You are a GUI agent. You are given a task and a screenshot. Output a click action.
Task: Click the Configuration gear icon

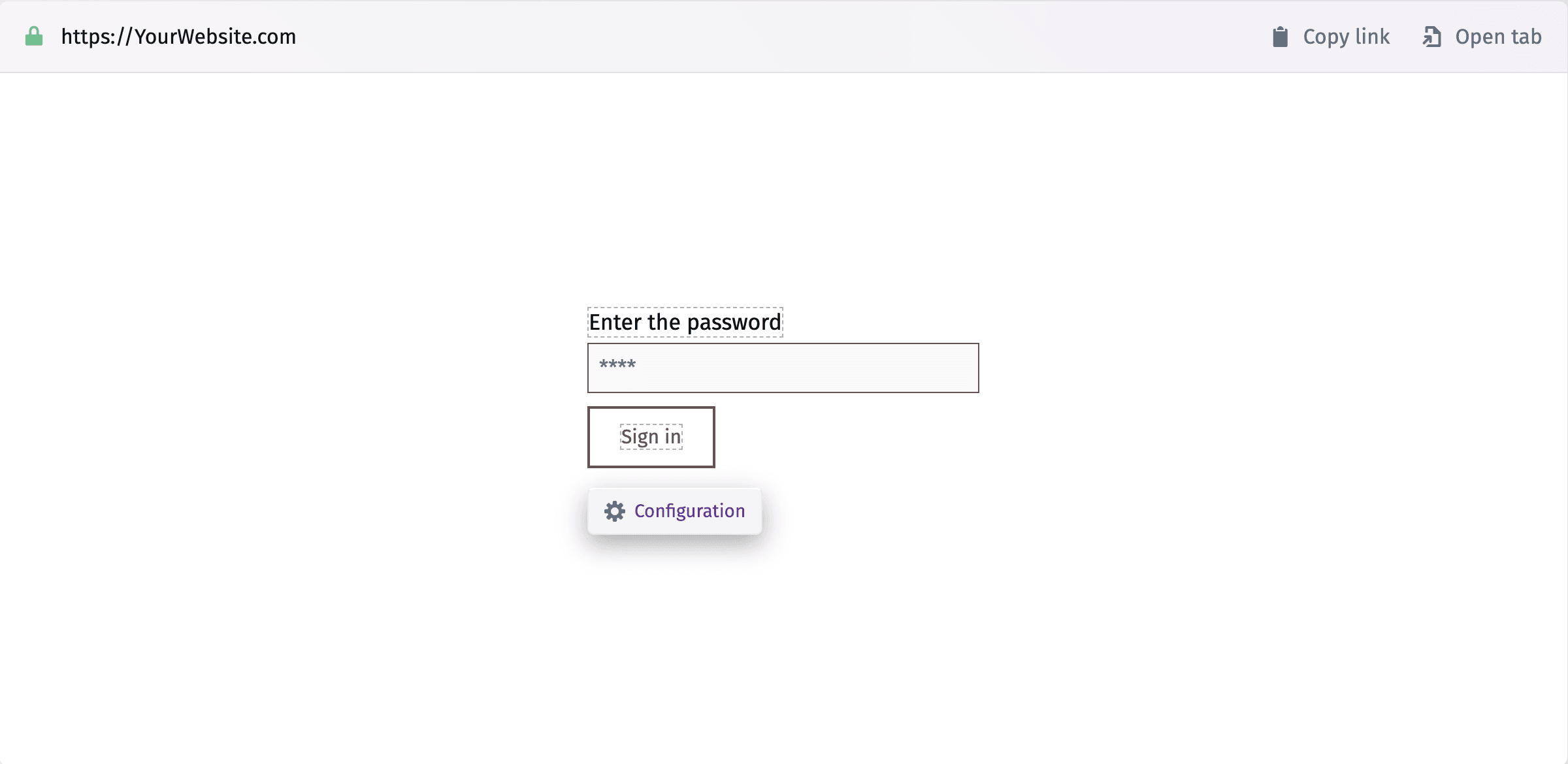click(x=613, y=511)
